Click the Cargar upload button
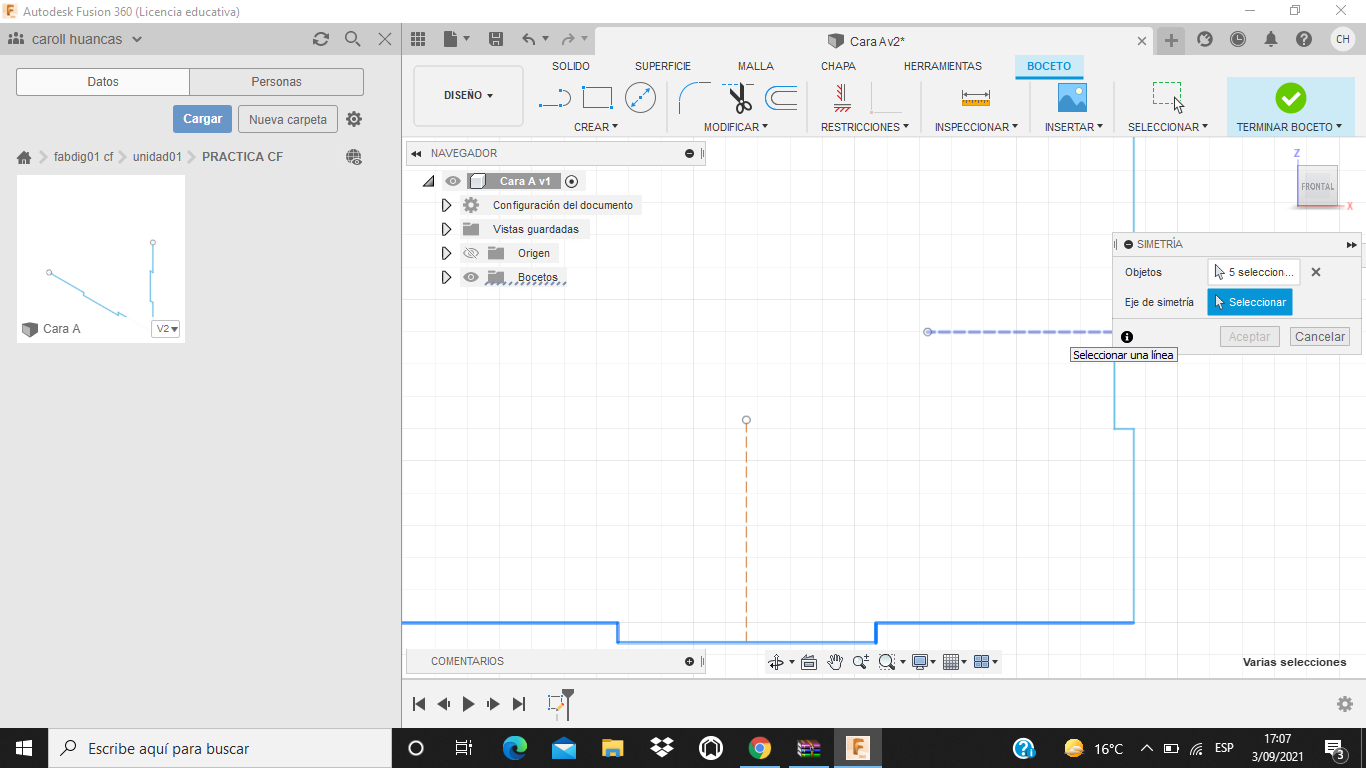Screen dimensions: 1366x768 (203, 119)
